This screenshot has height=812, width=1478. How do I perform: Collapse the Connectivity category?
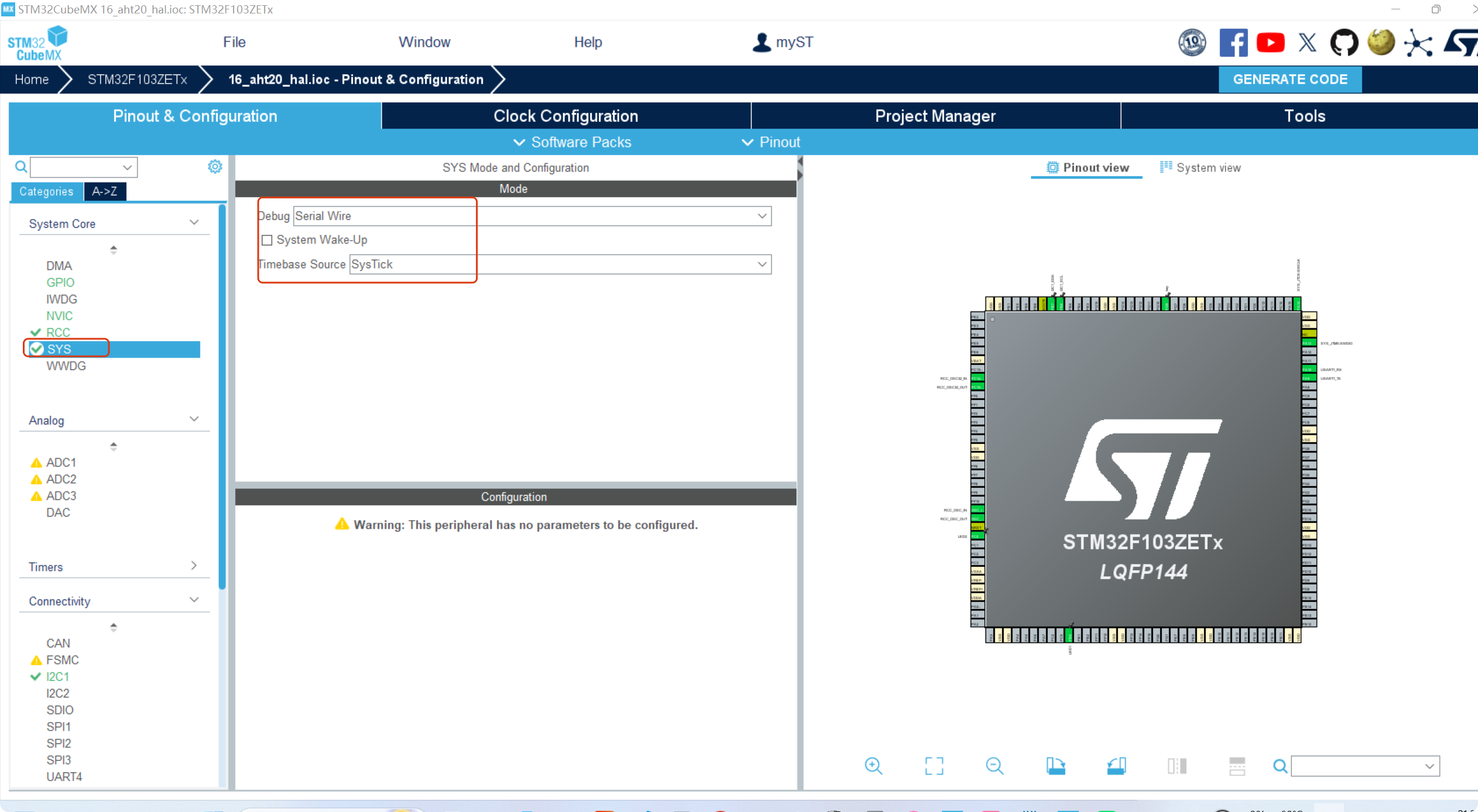coord(194,600)
